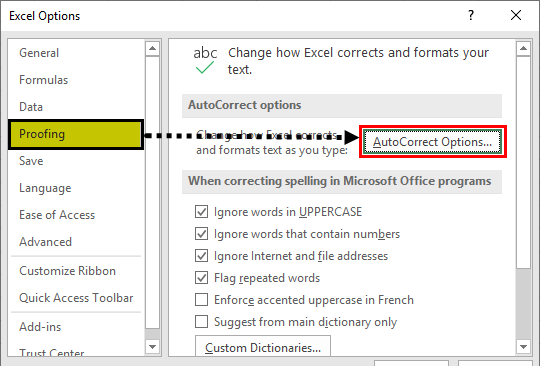Image resolution: width=540 pixels, height=366 pixels.
Task: Uncheck Ignore words that contain numbers
Action: [201, 234]
